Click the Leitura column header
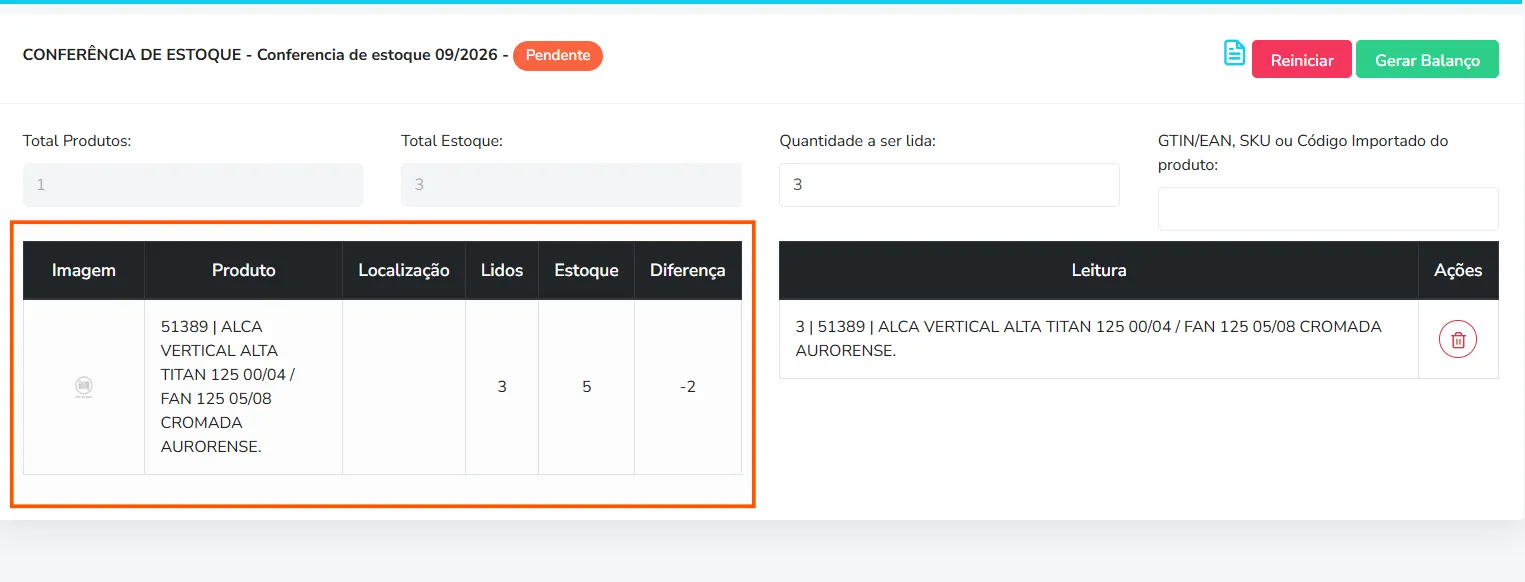Image resolution: width=1525 pixels, height=582 pixels. pos(1099,270)
